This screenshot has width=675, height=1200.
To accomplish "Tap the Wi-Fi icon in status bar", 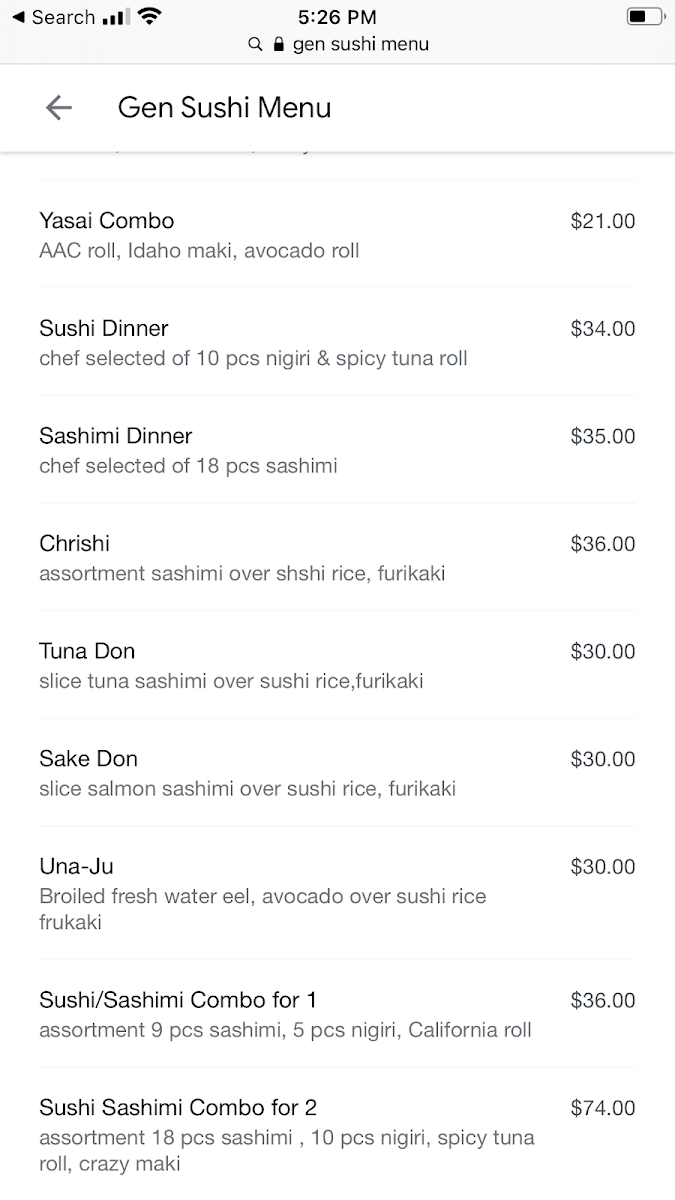I will 150,17.
